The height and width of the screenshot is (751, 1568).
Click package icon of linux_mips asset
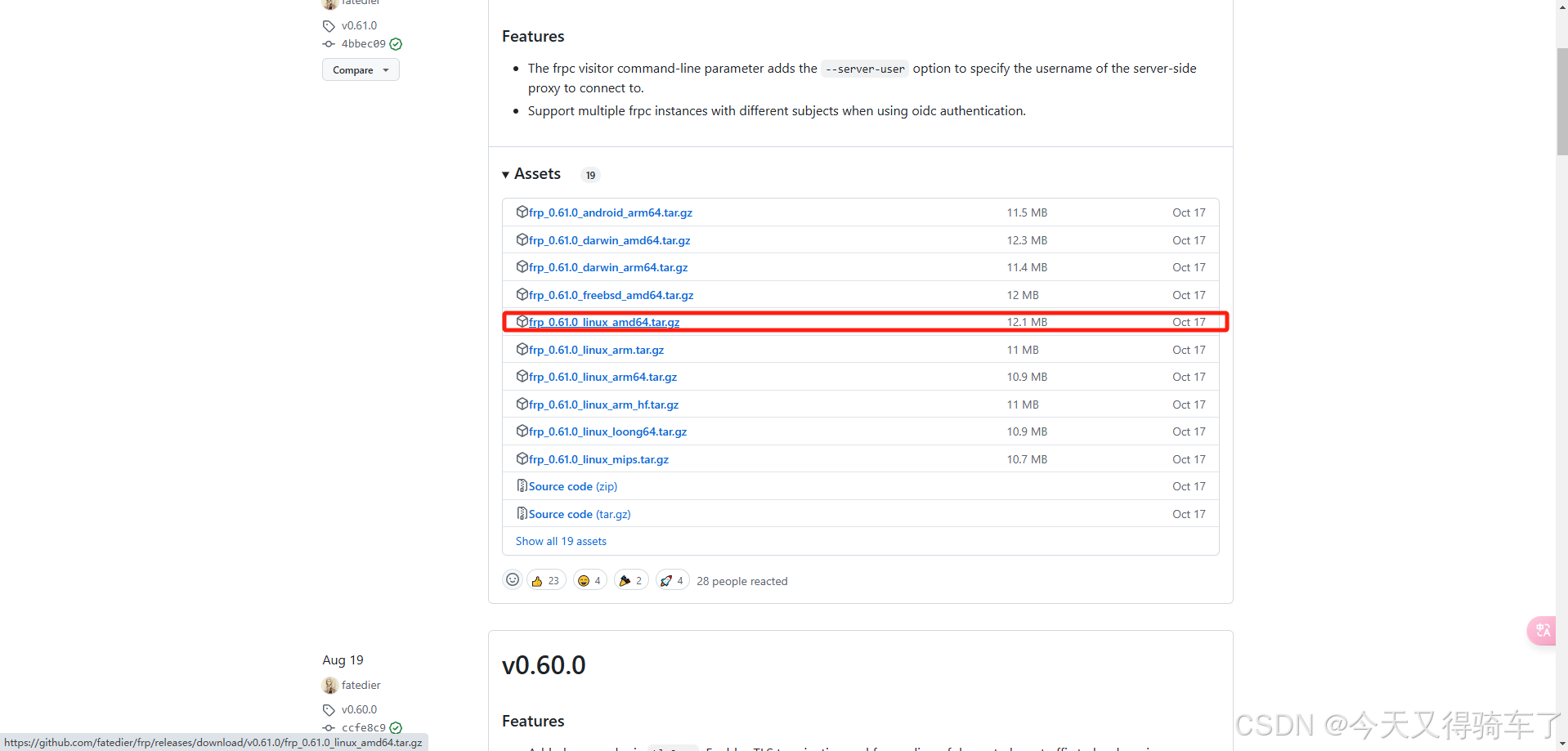tap(522, 458)
